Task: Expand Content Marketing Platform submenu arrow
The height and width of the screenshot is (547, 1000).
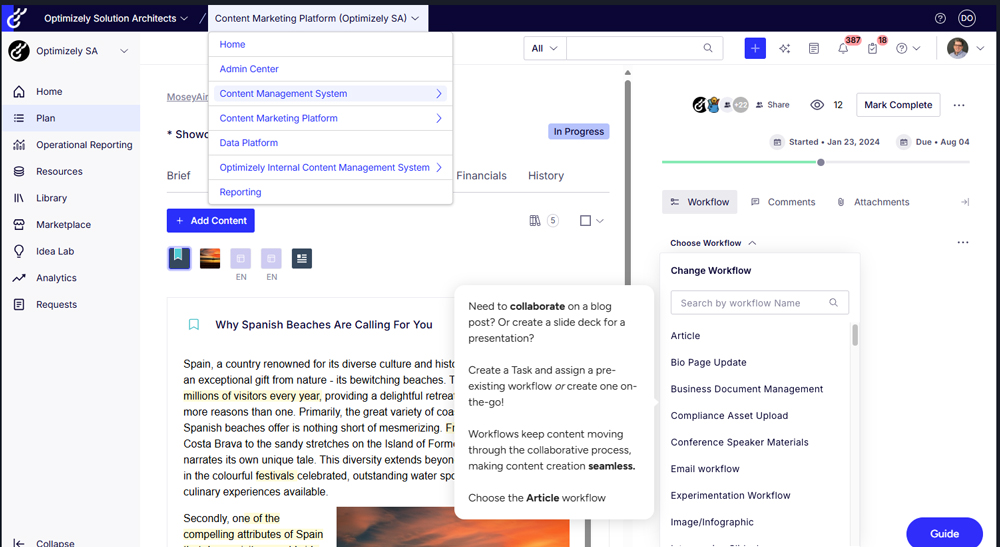Action: coord(439,119)
